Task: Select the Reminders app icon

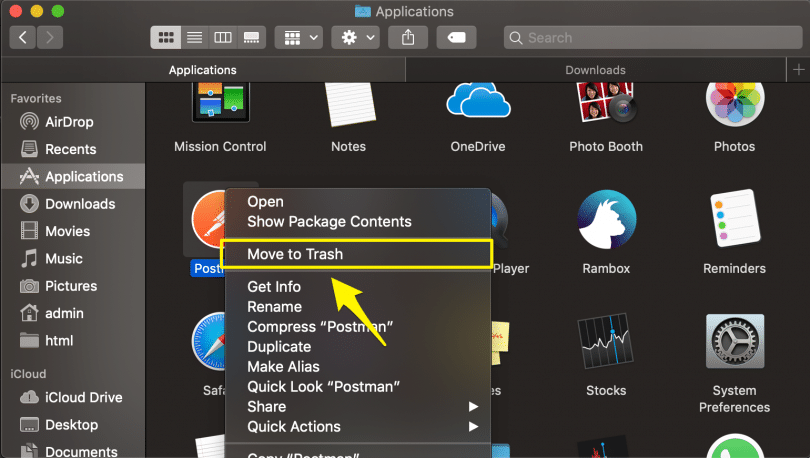Action: pos(735,218)
